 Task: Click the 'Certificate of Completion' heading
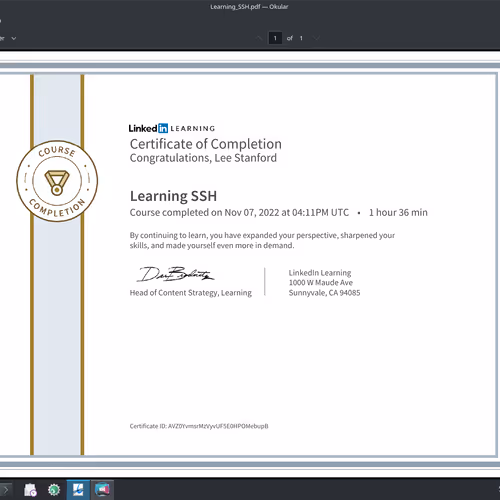(206, 144)
